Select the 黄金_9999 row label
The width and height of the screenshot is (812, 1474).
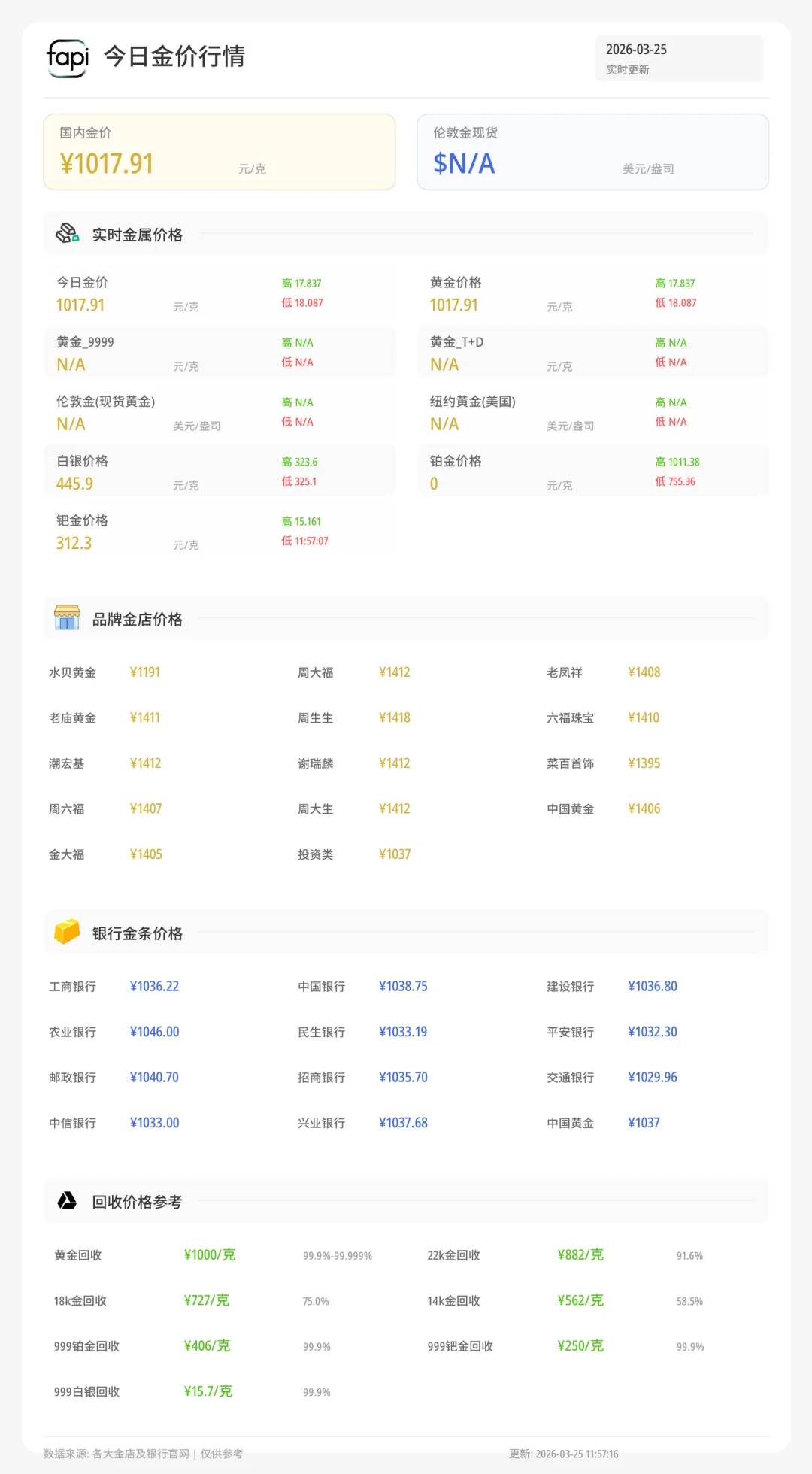point(85,342)
